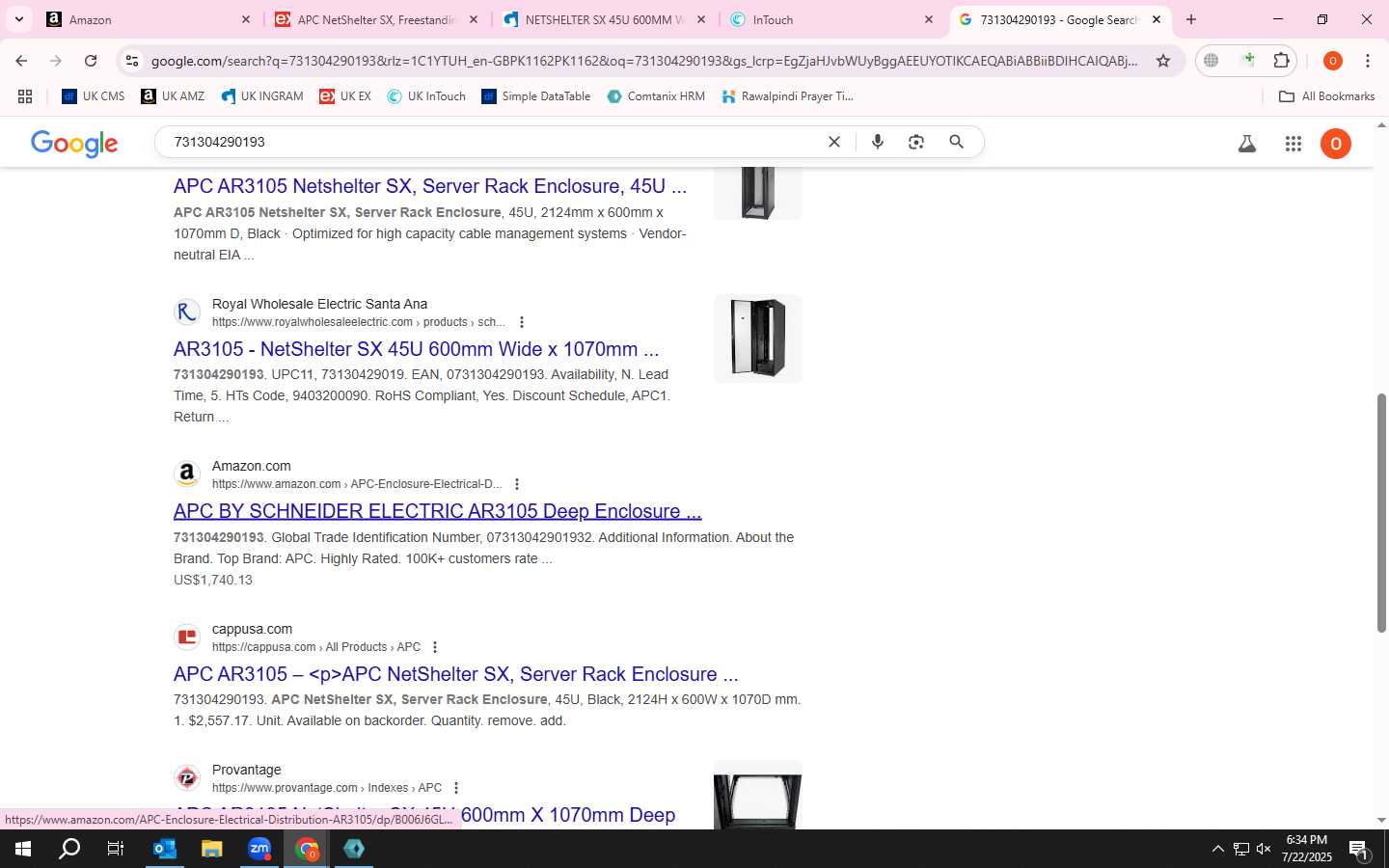
Task: Open Google account avatar
Action: tap(1336, 144)
